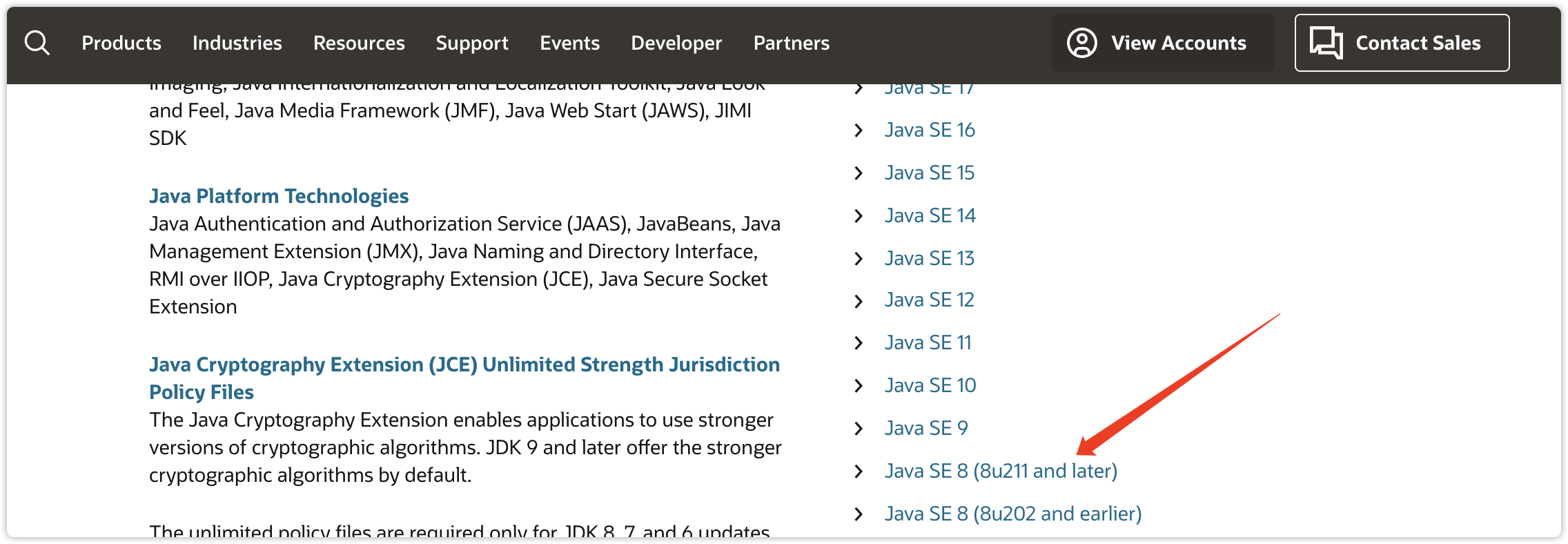The image size is (1568, 544).
Task: Click the Partners menu item
Action: coord(791,43)
